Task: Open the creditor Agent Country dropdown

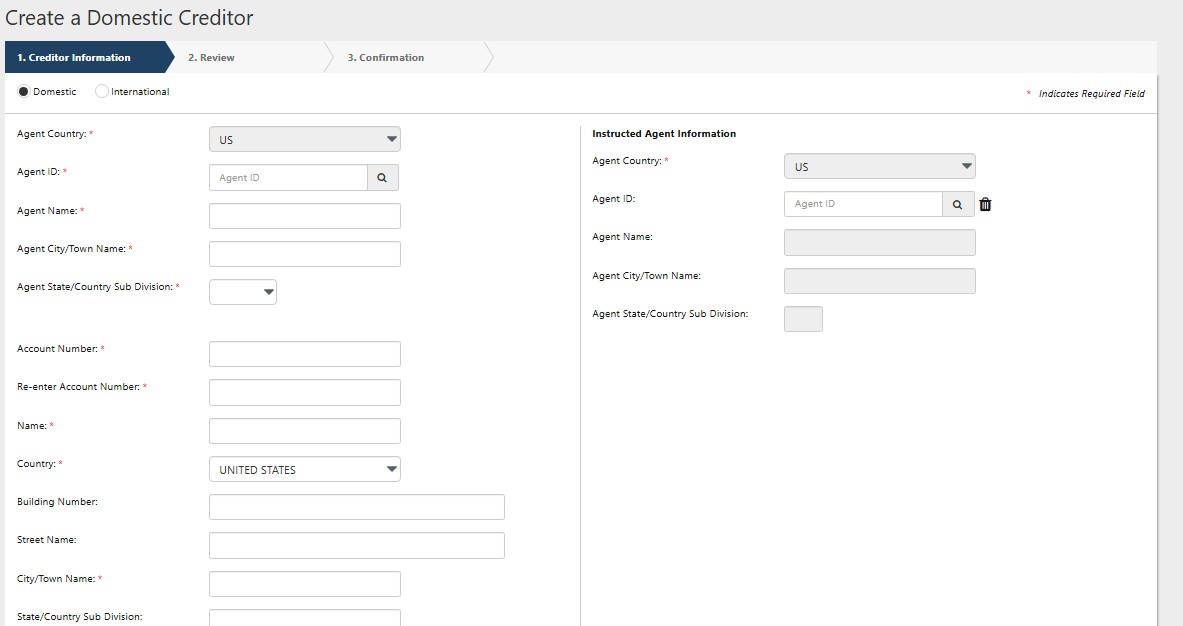Action: pyautogui.click(x=304, y=140)
